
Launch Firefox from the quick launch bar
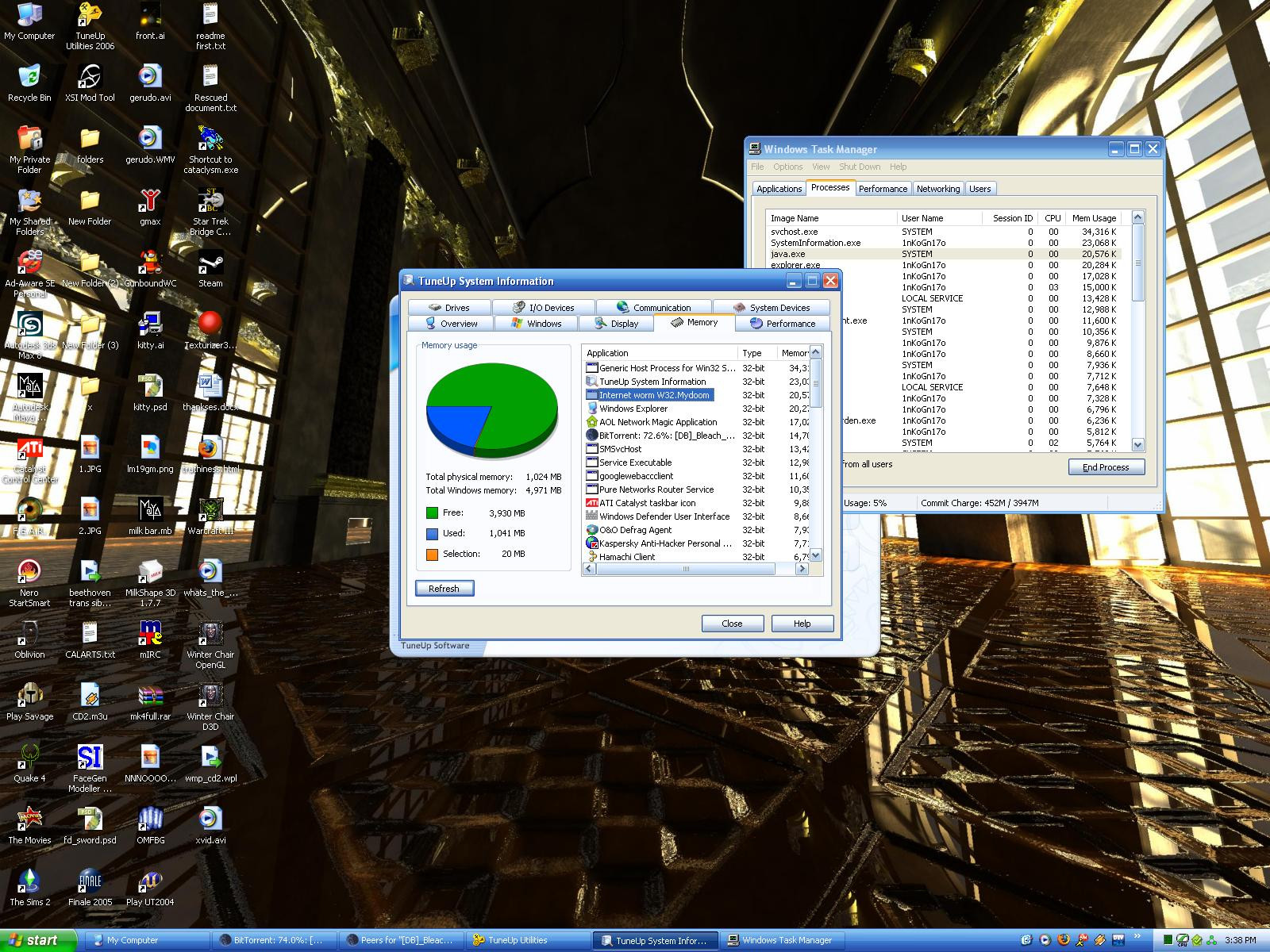click(1064, 940)
